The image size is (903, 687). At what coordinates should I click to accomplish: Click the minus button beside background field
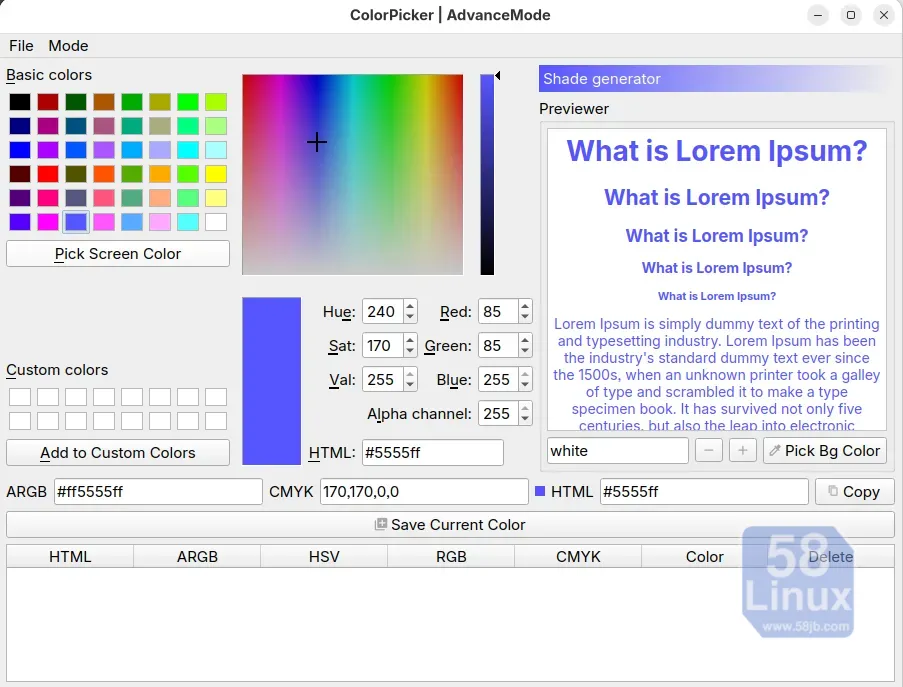(708, 450)
